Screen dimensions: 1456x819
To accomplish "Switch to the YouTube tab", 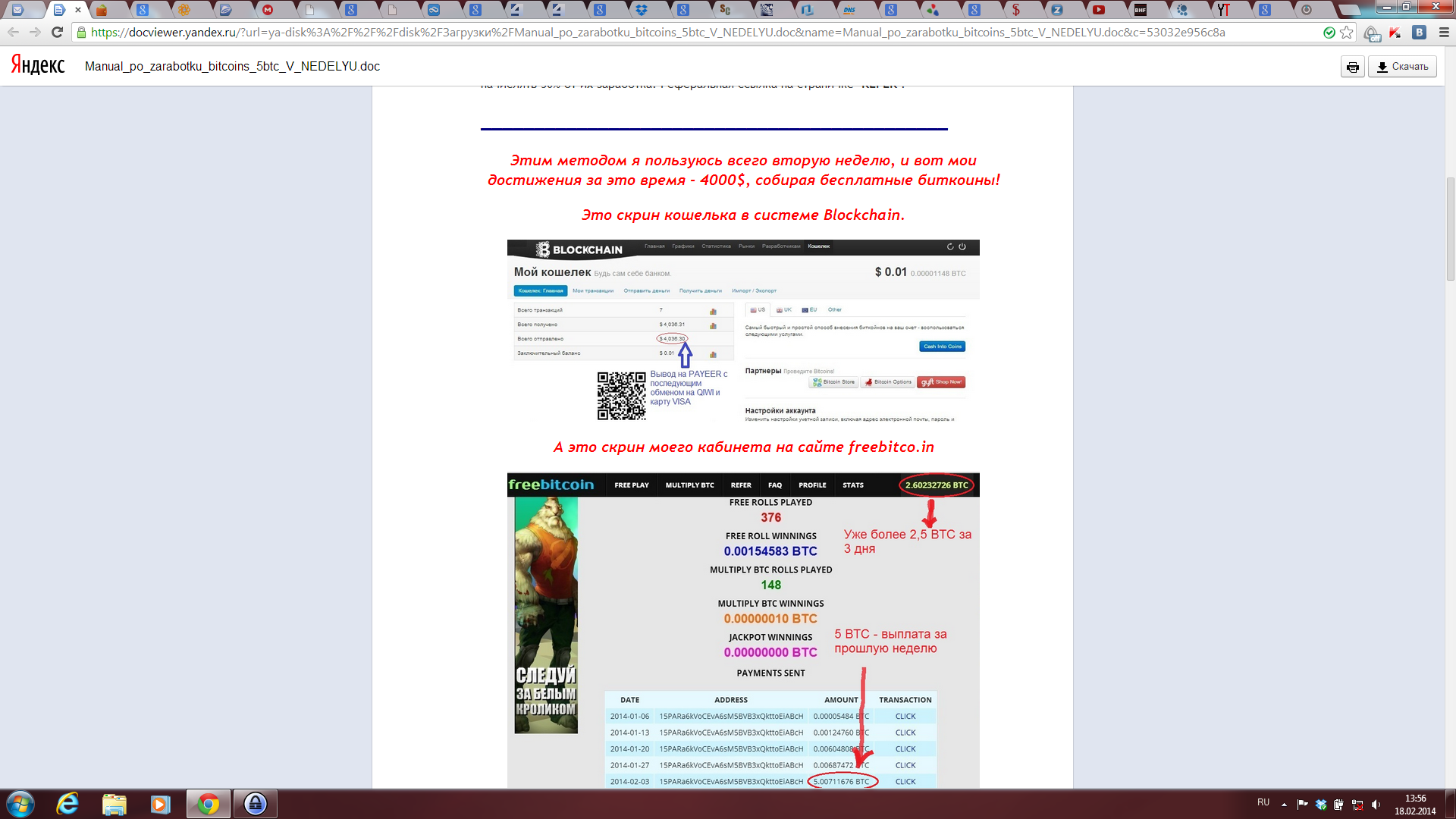I will coord(1098,10).
